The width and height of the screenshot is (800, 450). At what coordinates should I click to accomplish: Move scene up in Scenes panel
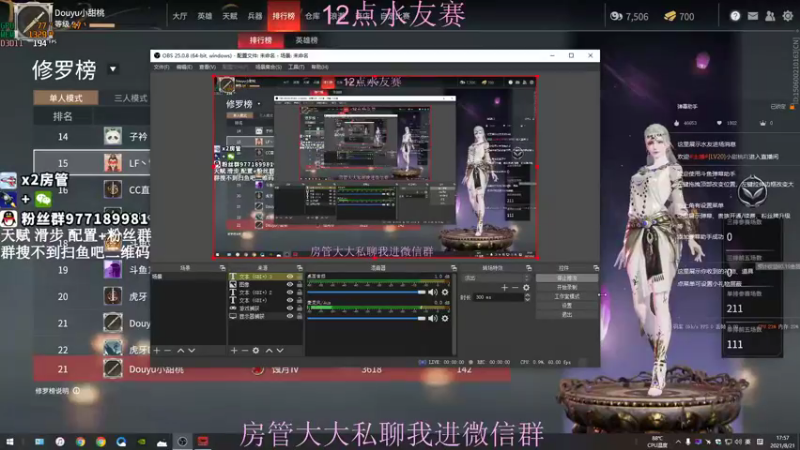pyautogui.click(x=181, y=351)
